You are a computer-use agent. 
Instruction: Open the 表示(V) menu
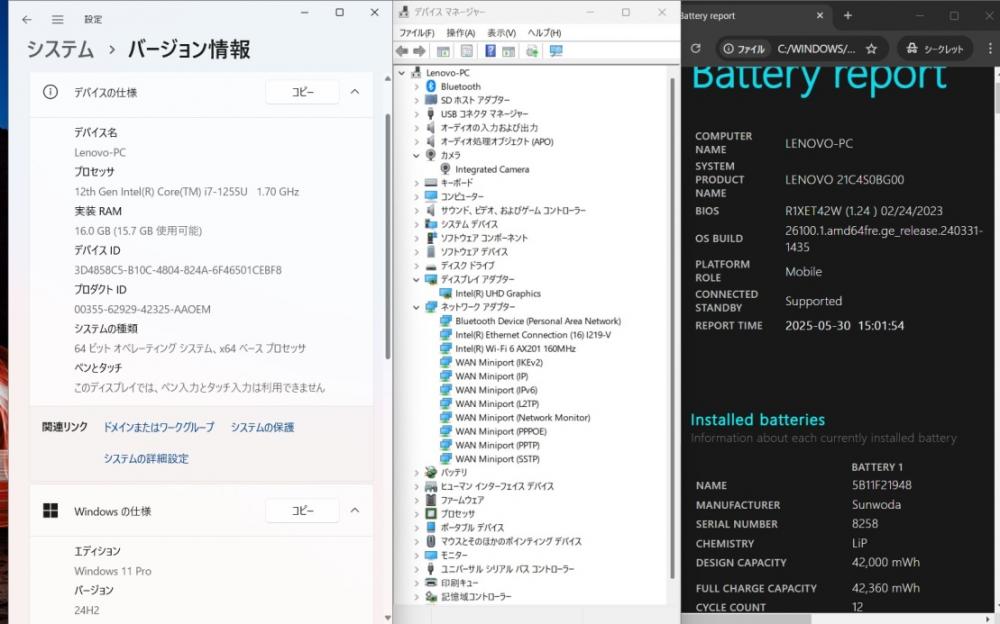pyautogui.click(x=501, y=33)
